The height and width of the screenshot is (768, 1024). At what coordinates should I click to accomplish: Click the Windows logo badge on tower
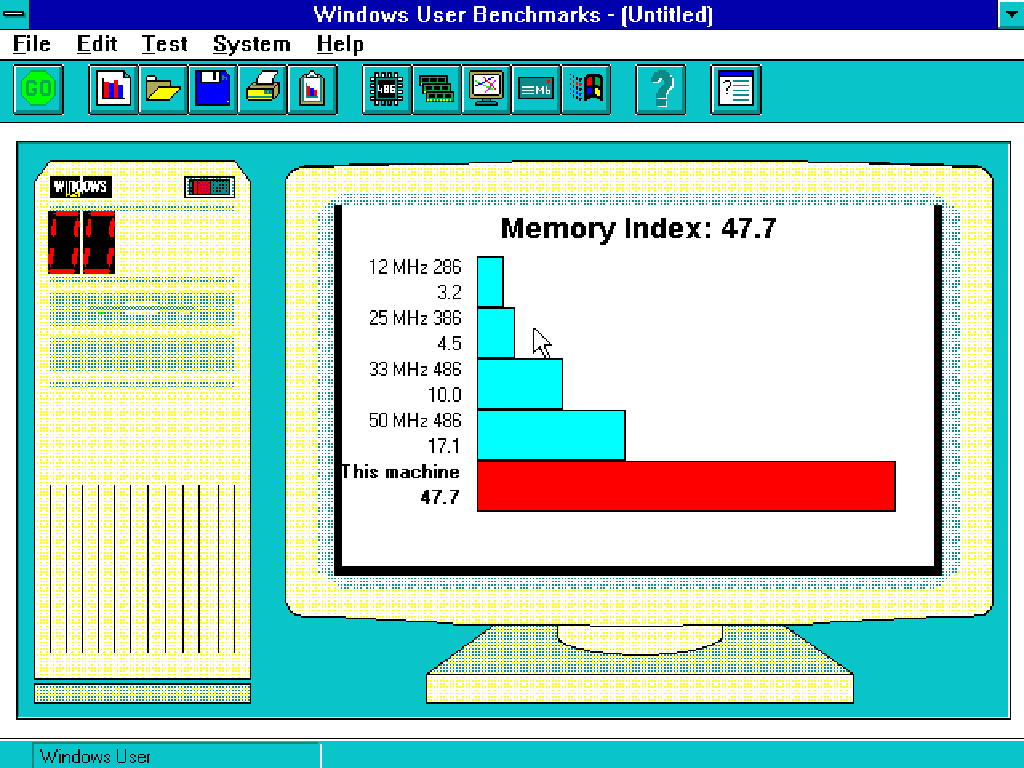[81, 187]
